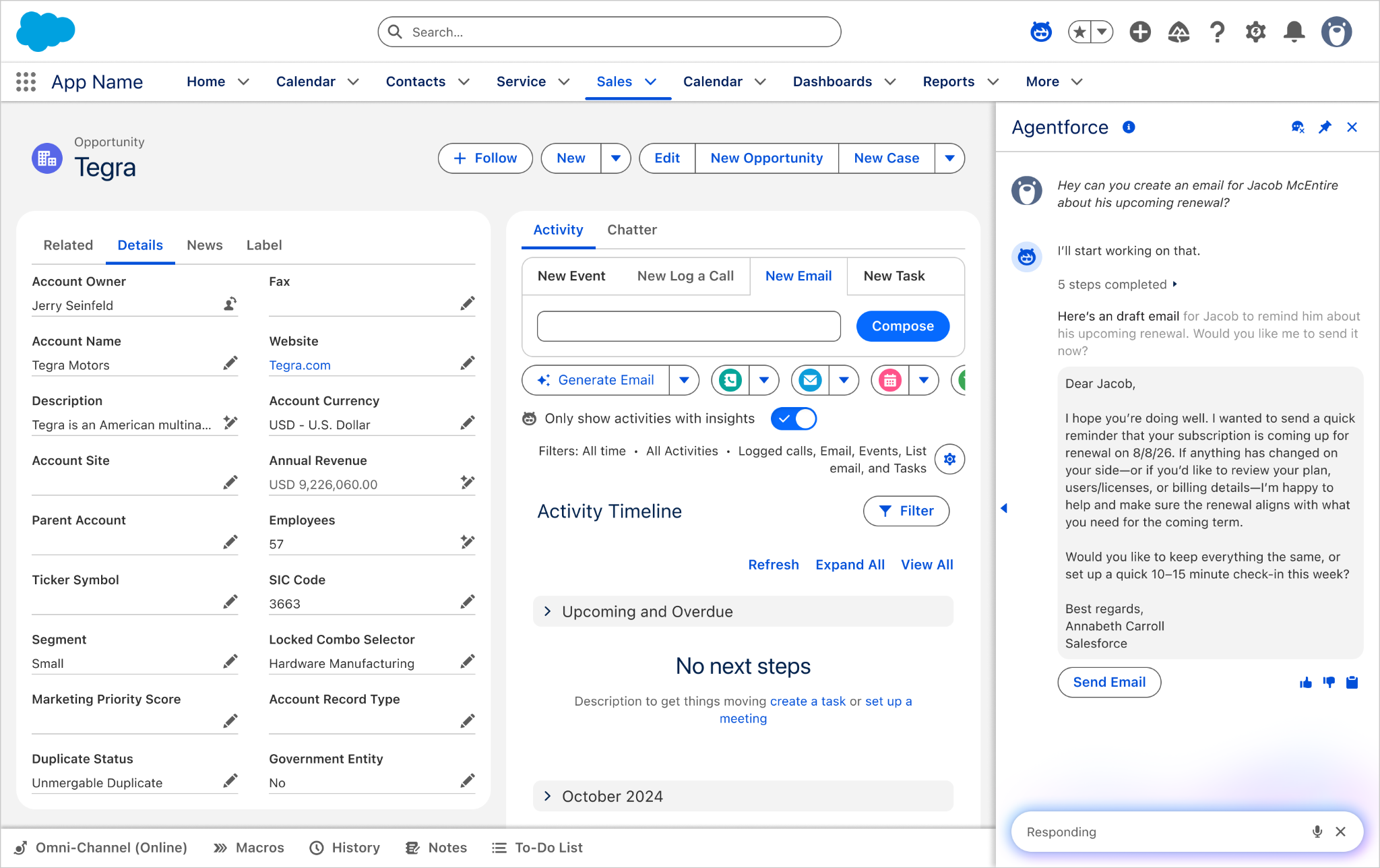Open more actions dropdown after New Case

[x=949, y=158]
